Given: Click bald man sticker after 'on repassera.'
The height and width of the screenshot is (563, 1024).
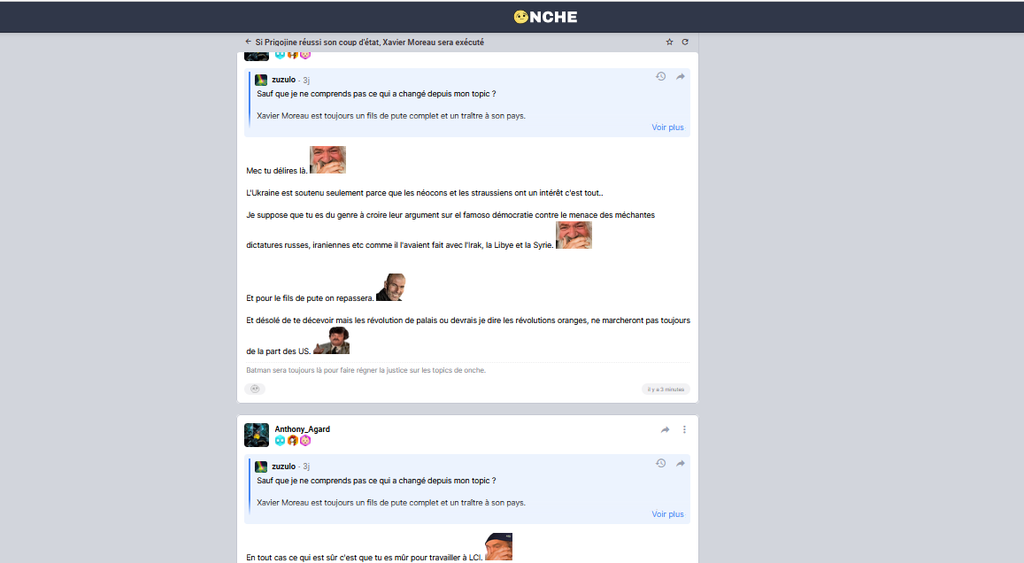Looking at the screenshot, I should 391,287.
